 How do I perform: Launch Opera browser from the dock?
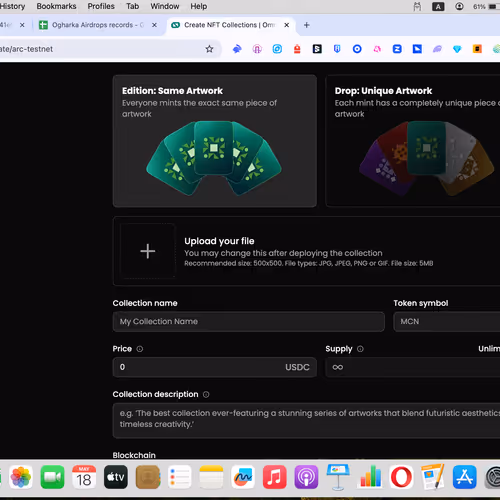pyautogui.click(x=401, y=477)
